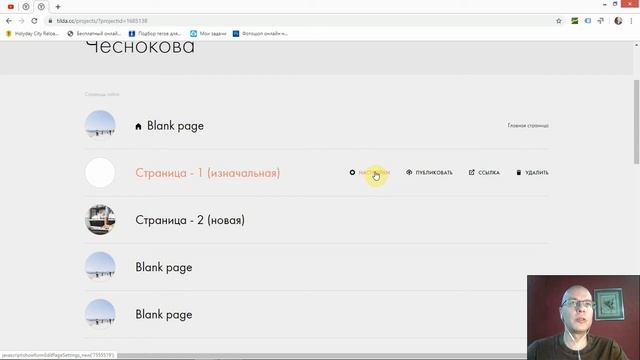Click the publish icon beside Опубликовать
The height and width of the screenshot is (360, 640).
pos(409,172)
